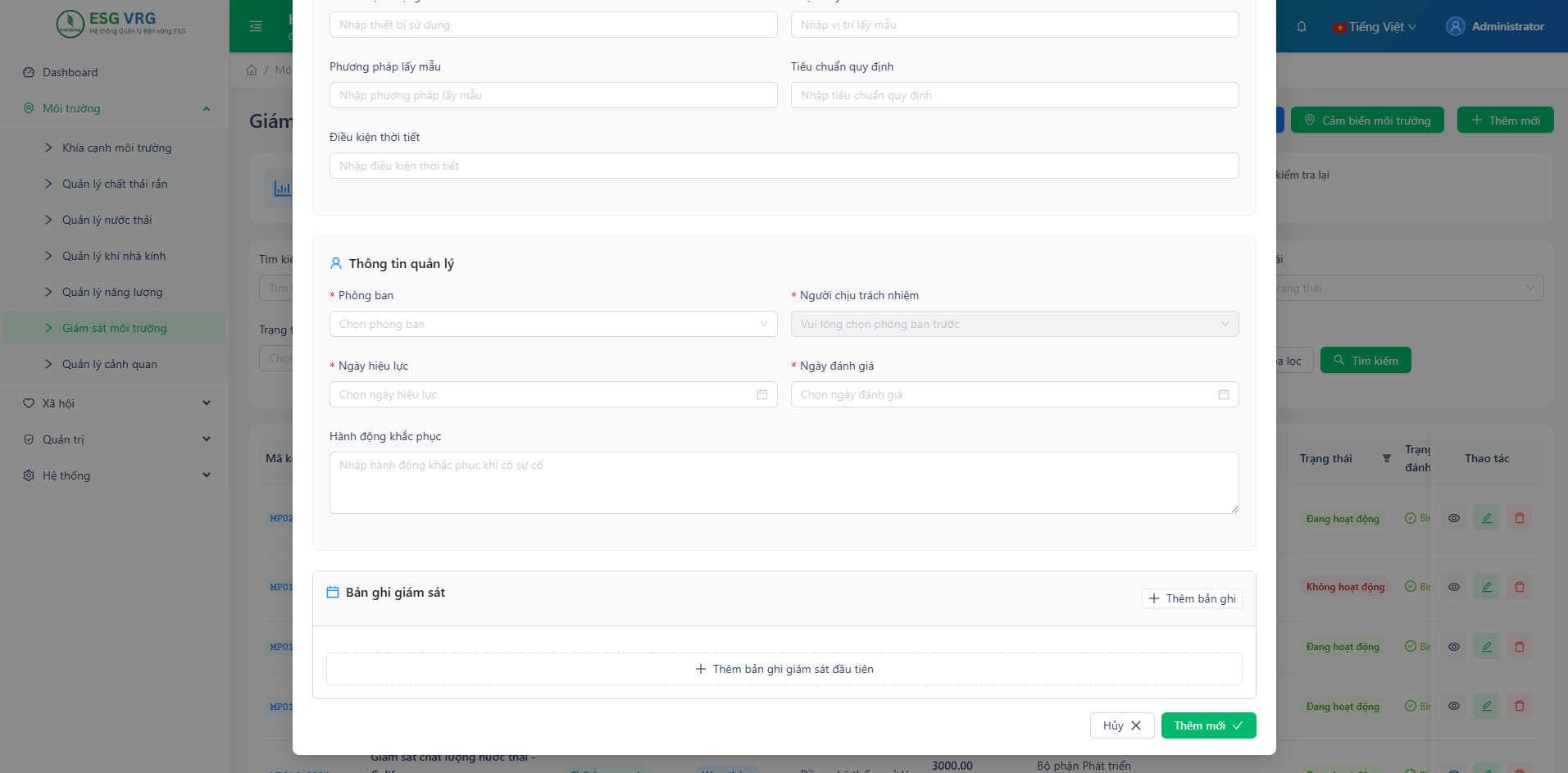Click the view eye icon in first table row
The height and width of the screenshot is (773, 1568).
pyautogui.click(x=1454, y=518)
